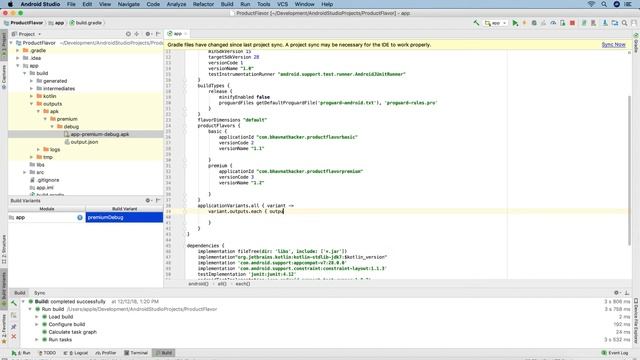Screen dimensions: 640x360
Task: Click the pin tab icon in Build window
Action: [x=13, y=327]
